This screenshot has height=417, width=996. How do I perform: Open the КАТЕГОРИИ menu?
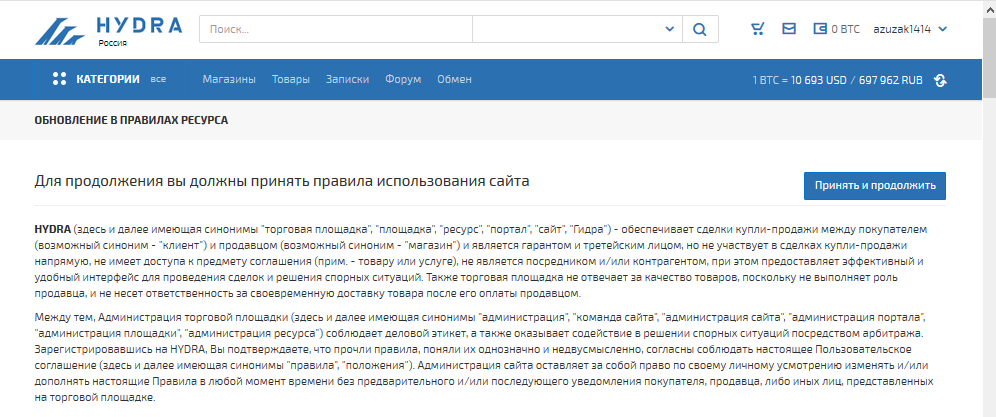pos(107,79)
